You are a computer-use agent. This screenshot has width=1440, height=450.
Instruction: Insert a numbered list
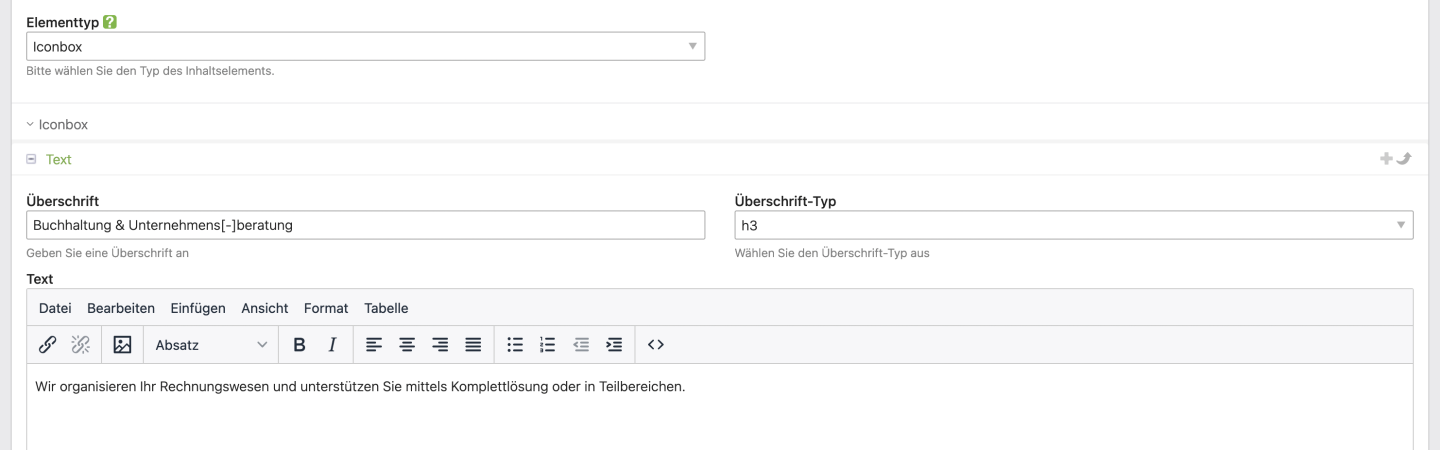pyautogui.click(x=547, y=345)
